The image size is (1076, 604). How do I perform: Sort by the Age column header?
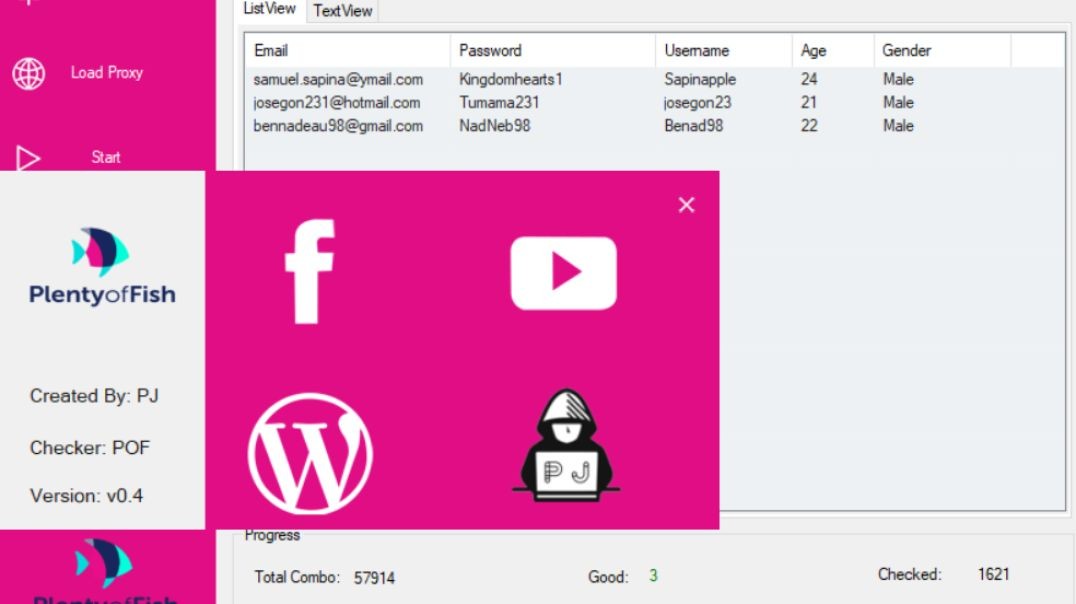(833, 50)
